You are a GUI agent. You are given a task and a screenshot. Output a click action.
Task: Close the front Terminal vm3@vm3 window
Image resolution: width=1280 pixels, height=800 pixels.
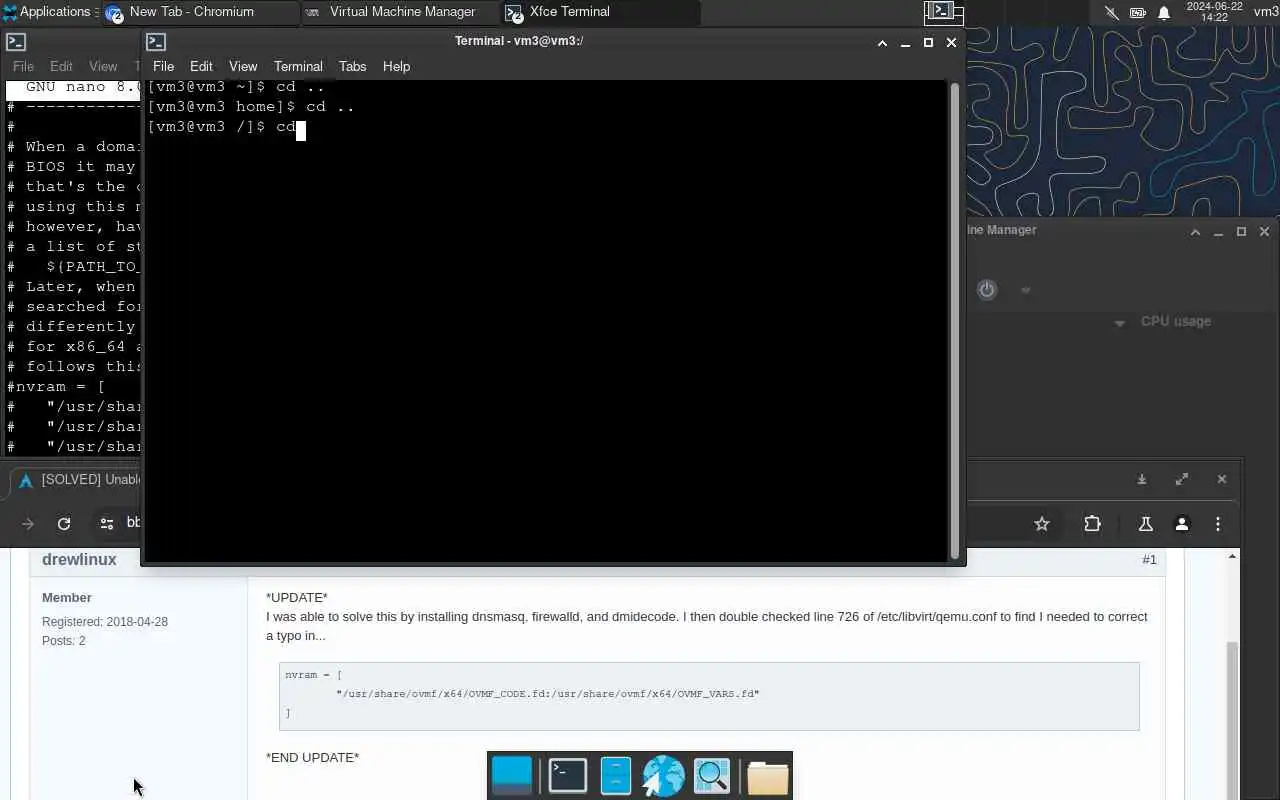click(951, 43)
